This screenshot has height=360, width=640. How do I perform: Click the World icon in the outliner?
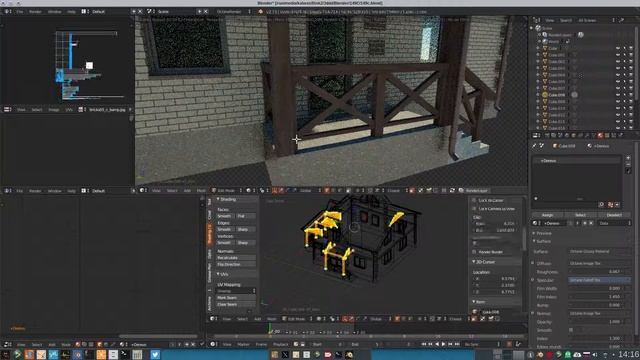pos(545,41)
